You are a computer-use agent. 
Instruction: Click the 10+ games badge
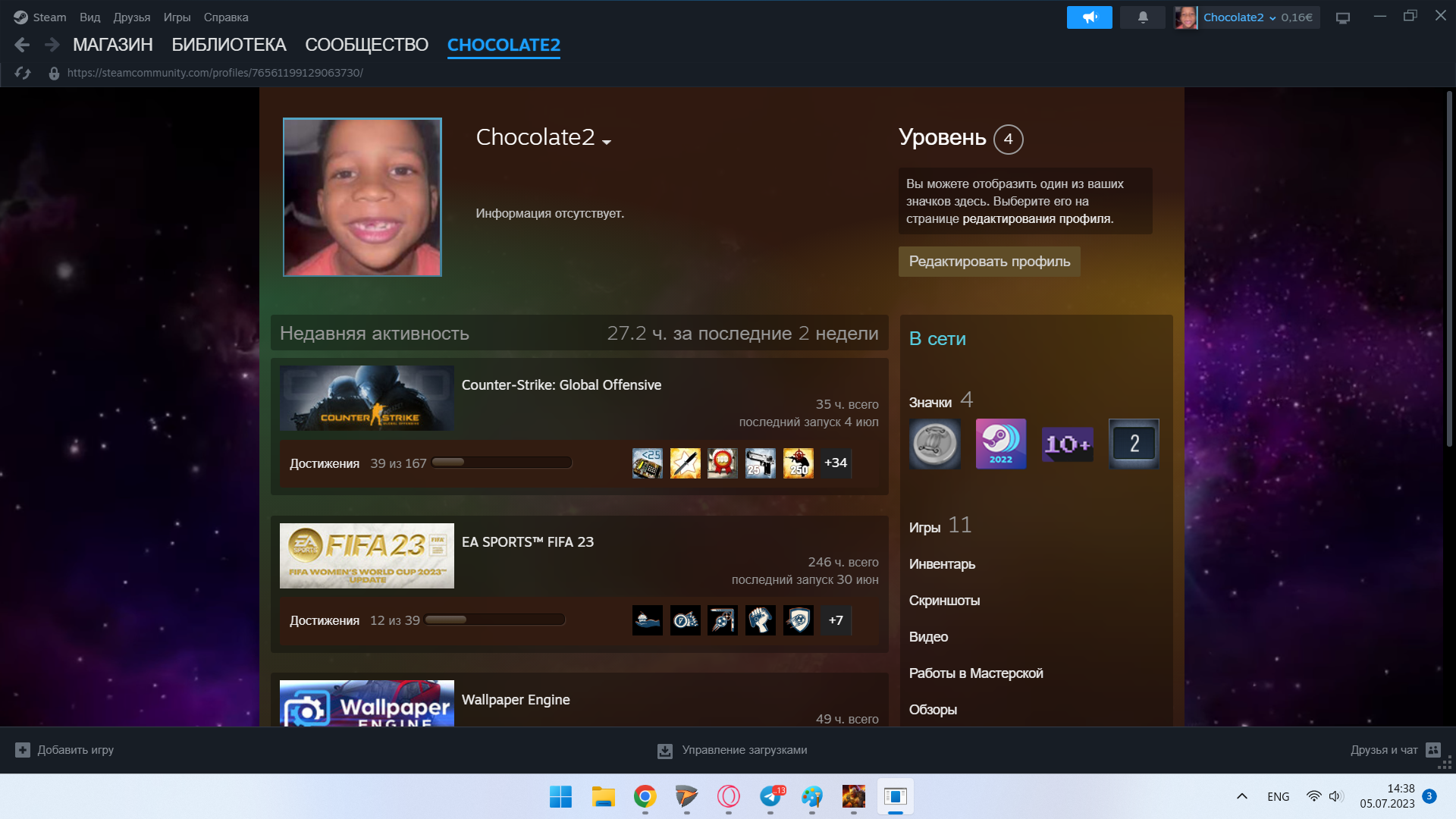click(1068, 444)
